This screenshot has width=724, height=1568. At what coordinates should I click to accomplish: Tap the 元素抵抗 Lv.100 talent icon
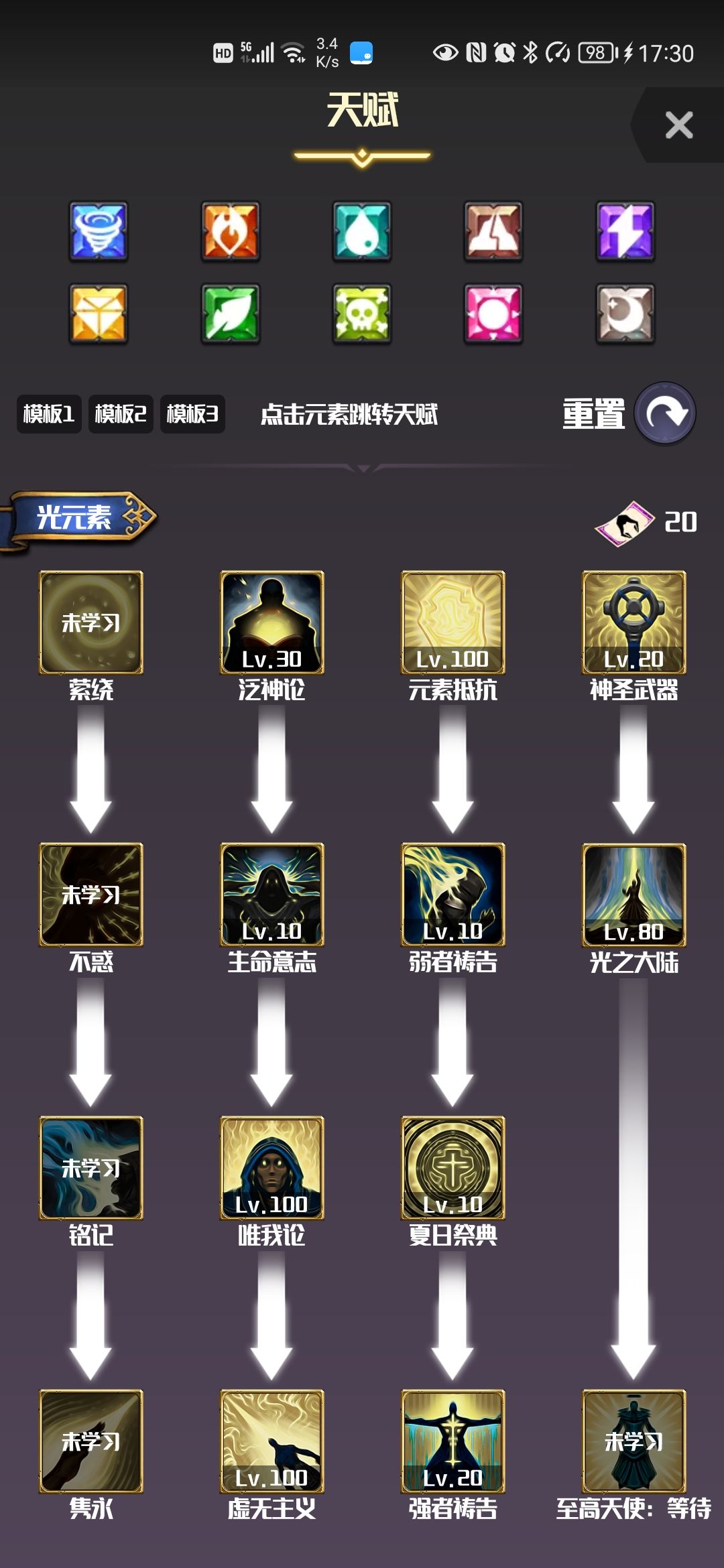tap(453, 623)
